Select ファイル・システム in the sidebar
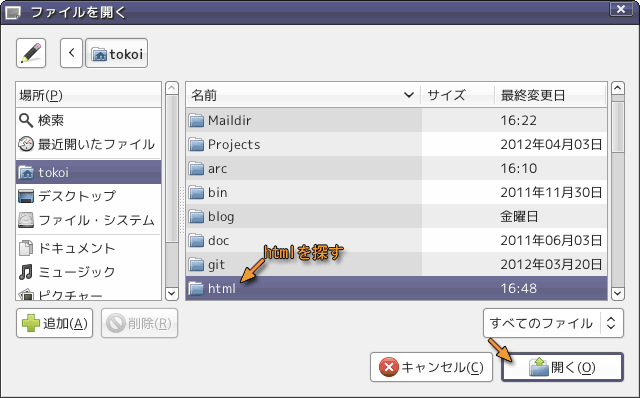Image resolution: width=640 pixels, height=398 pixels. point(89,220)
